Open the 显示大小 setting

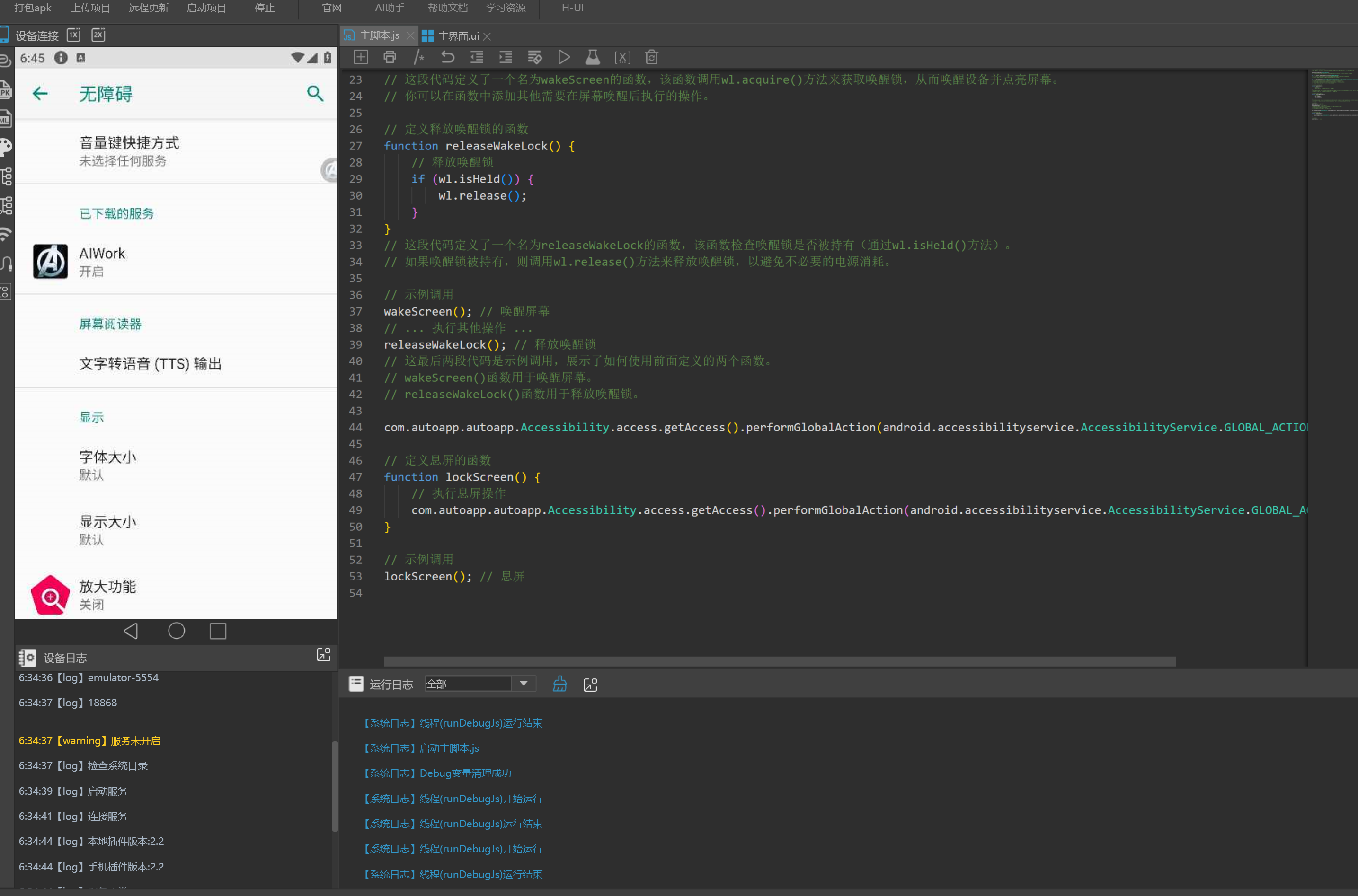(176, 530)
